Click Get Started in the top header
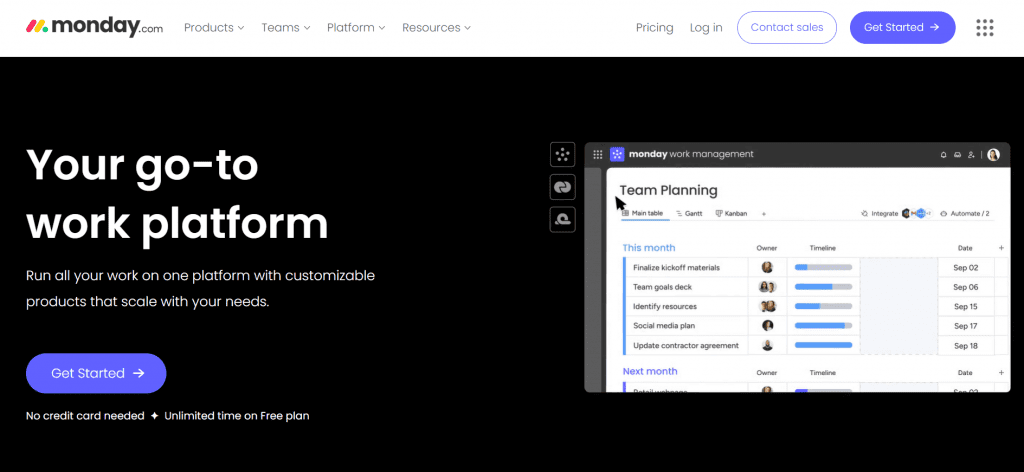This screenshot has width=1024, height=472. [903, 27]
